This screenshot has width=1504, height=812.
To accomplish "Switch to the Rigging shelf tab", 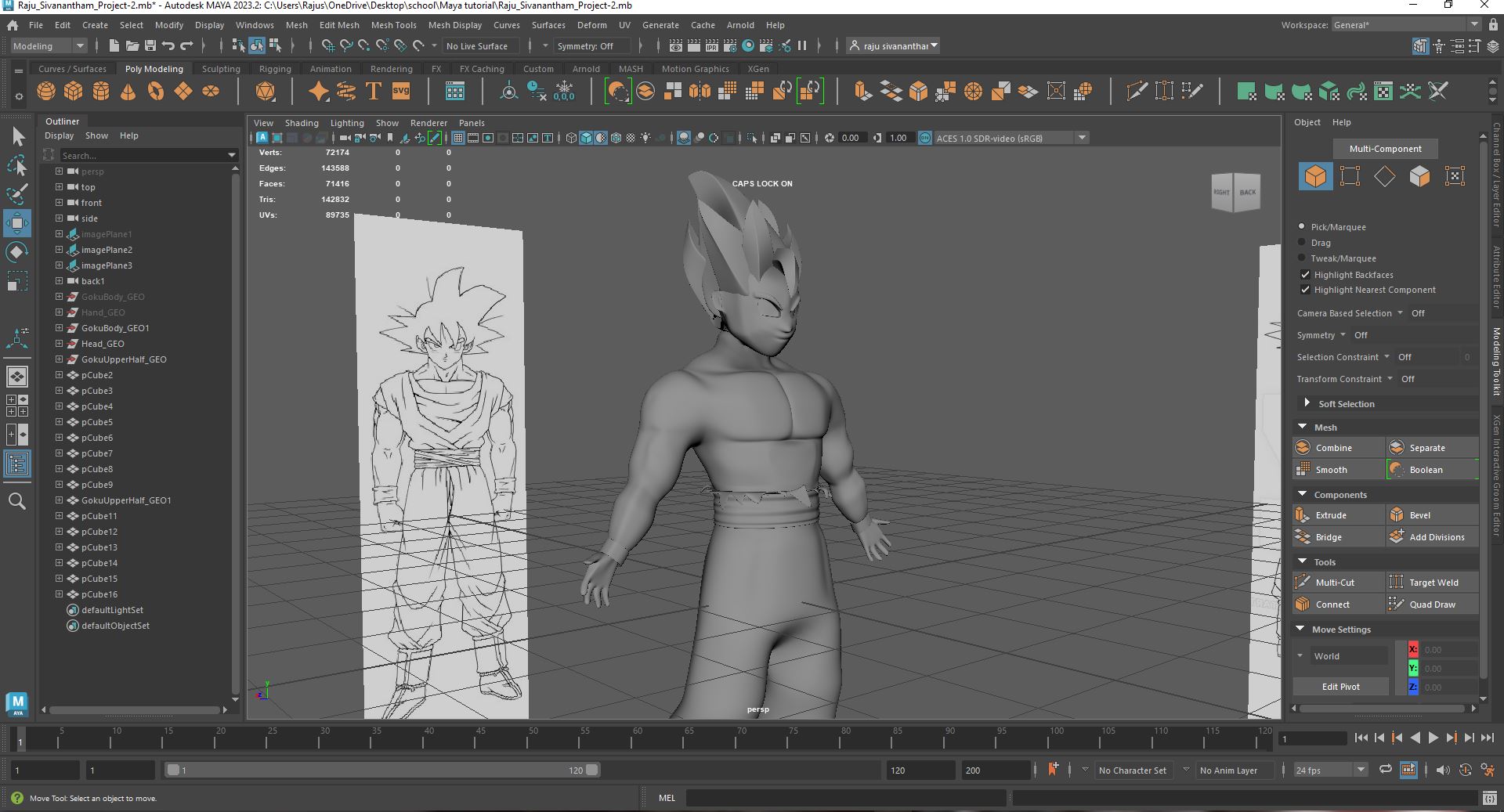I will (x=275, y=69).
